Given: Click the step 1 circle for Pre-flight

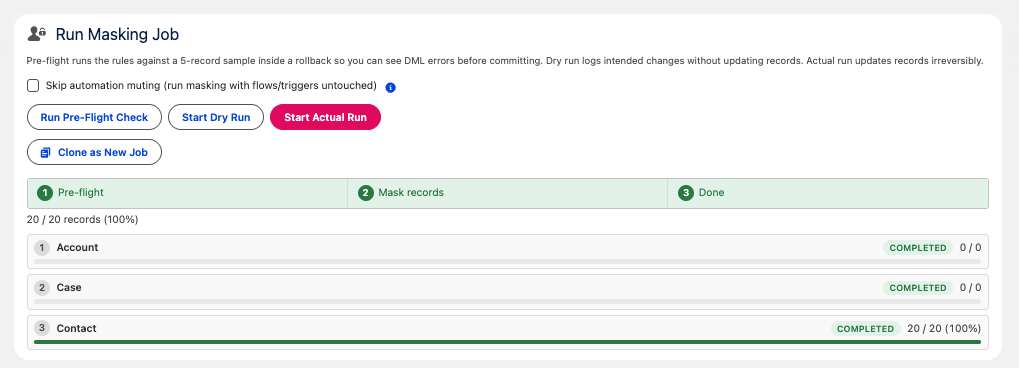Looking at the screenshot, I should pos(45,193).
